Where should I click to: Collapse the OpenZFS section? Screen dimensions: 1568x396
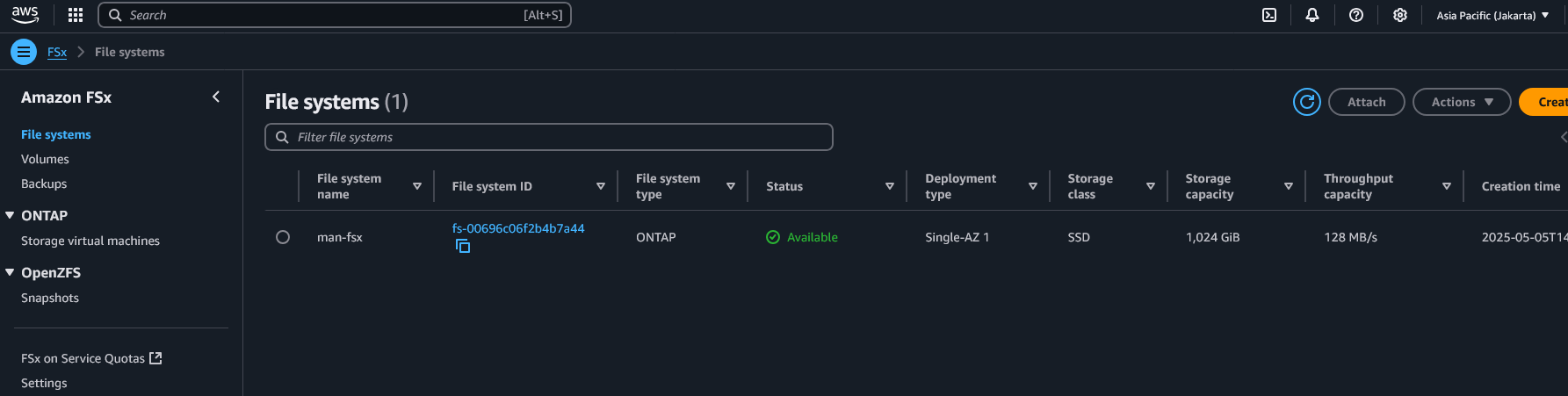tap(10, 272)
